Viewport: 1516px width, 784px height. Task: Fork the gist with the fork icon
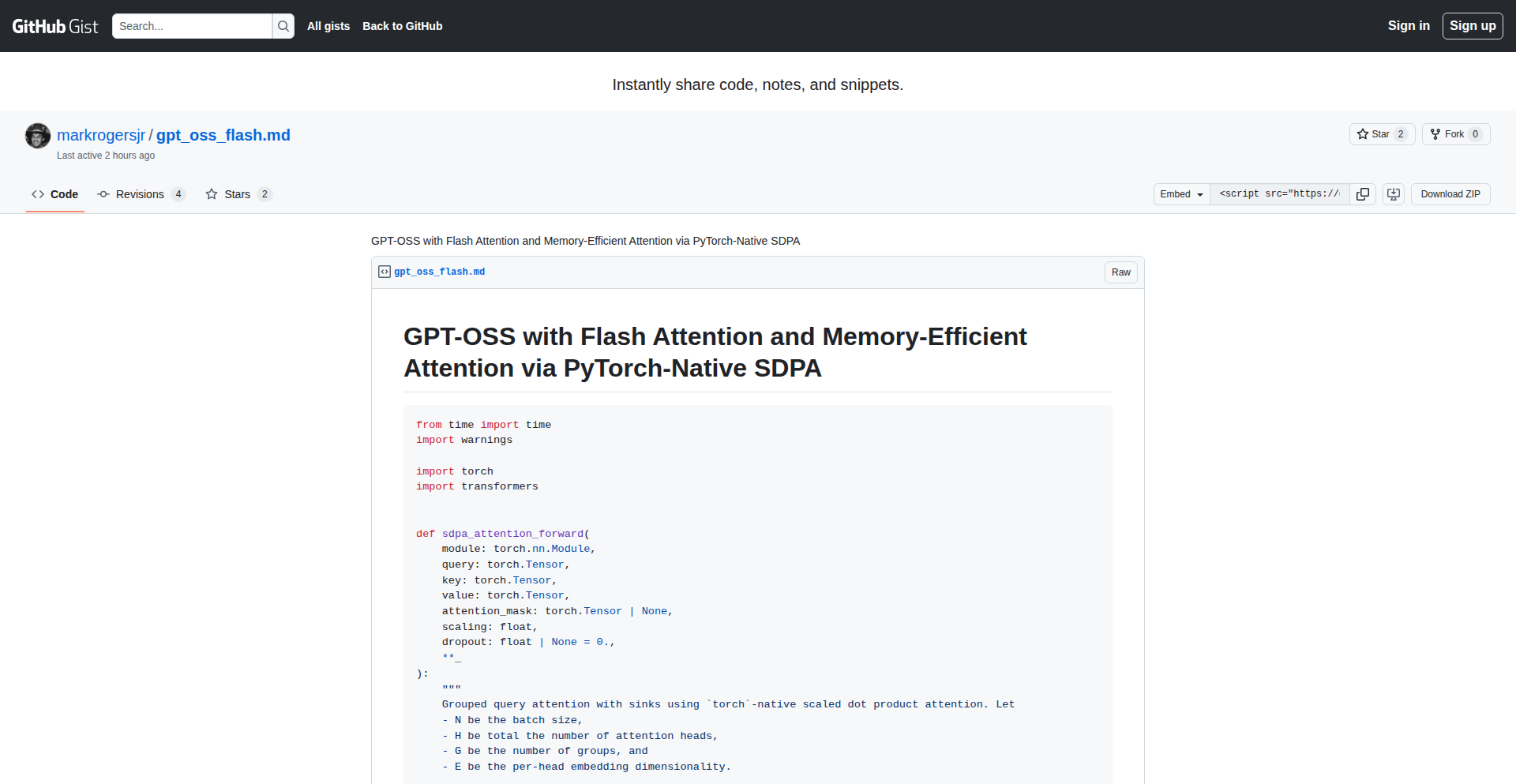1435,134
